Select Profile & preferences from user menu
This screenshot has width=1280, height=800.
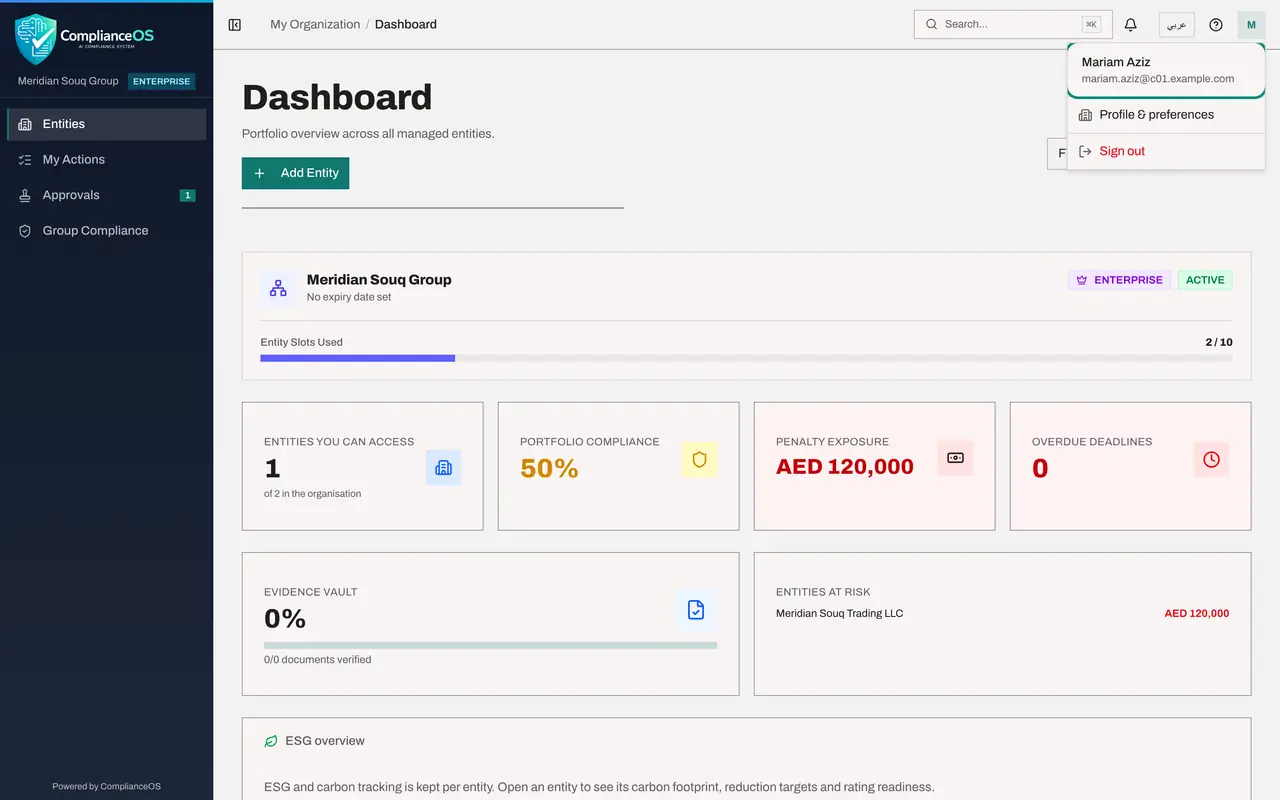pyautogui.click(x=1166, y=115)
